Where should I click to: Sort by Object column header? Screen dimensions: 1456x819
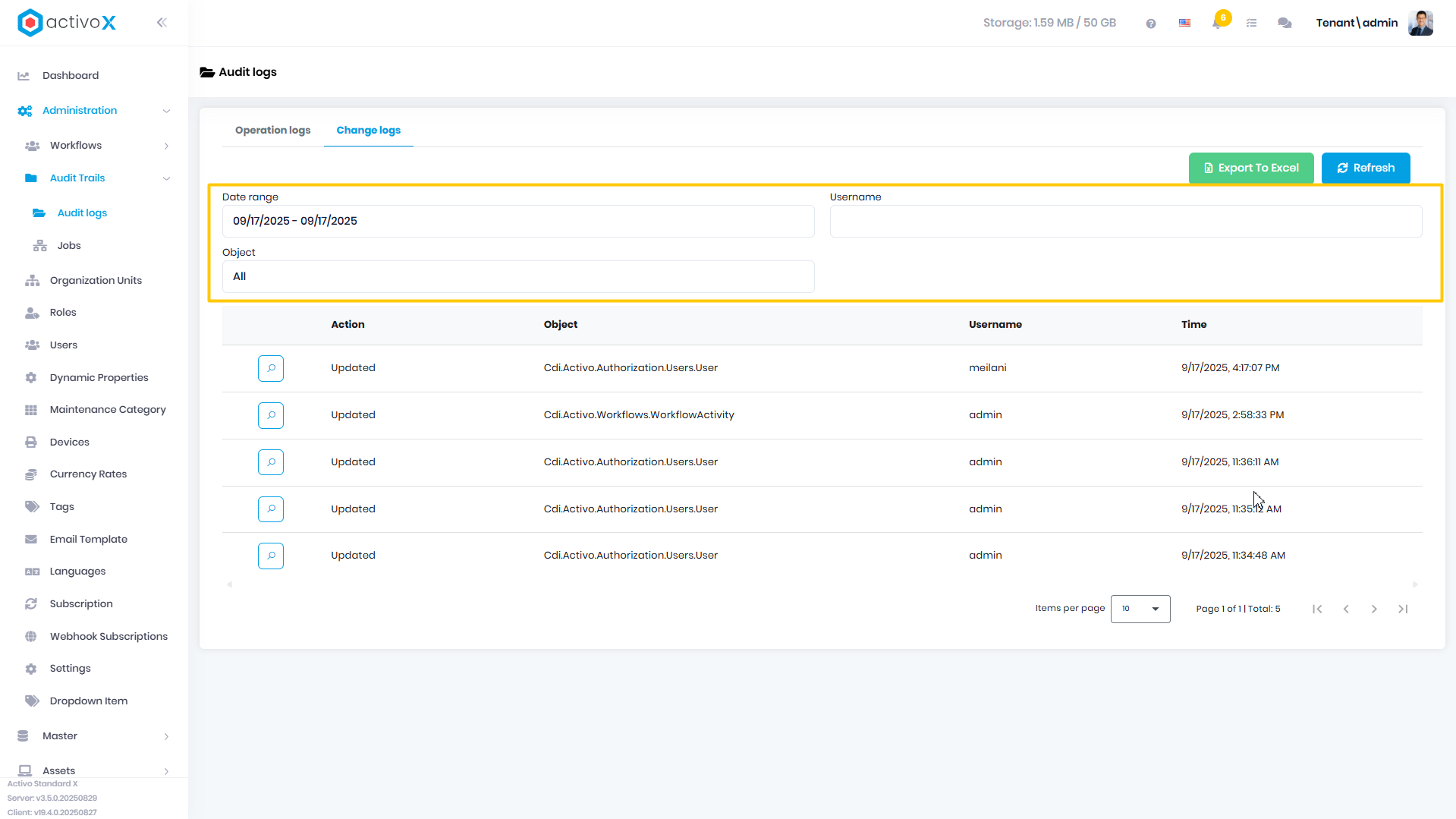pyautogui.click(x=561, y=324)
